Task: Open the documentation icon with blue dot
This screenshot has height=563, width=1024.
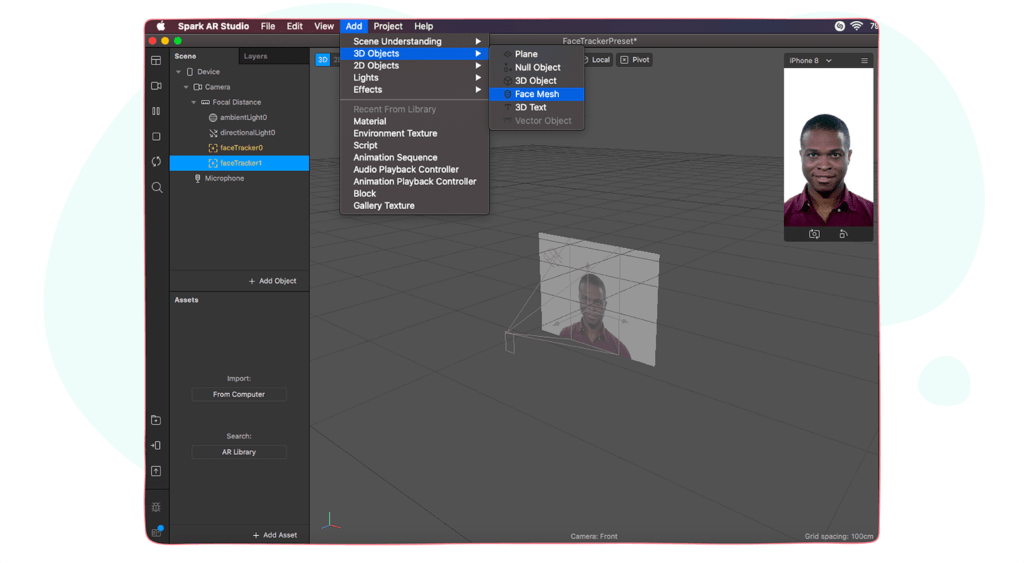Action: 157,532
